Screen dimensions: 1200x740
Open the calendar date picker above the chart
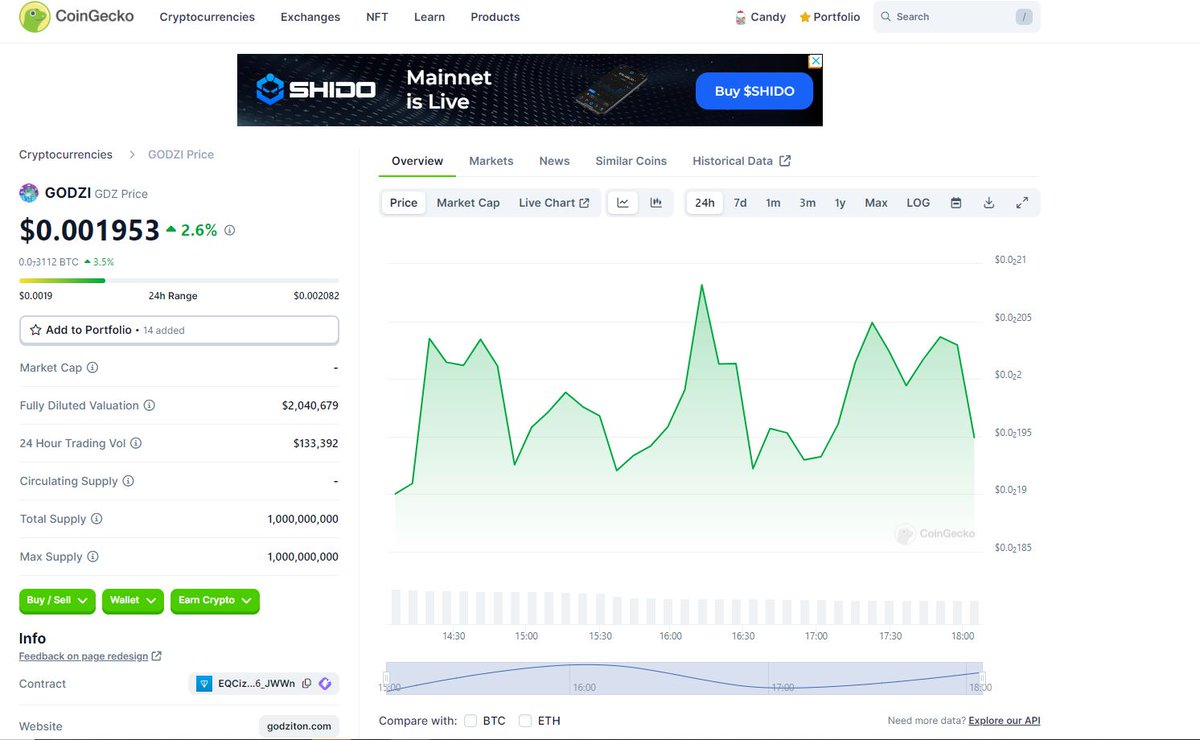coord(955,202)
